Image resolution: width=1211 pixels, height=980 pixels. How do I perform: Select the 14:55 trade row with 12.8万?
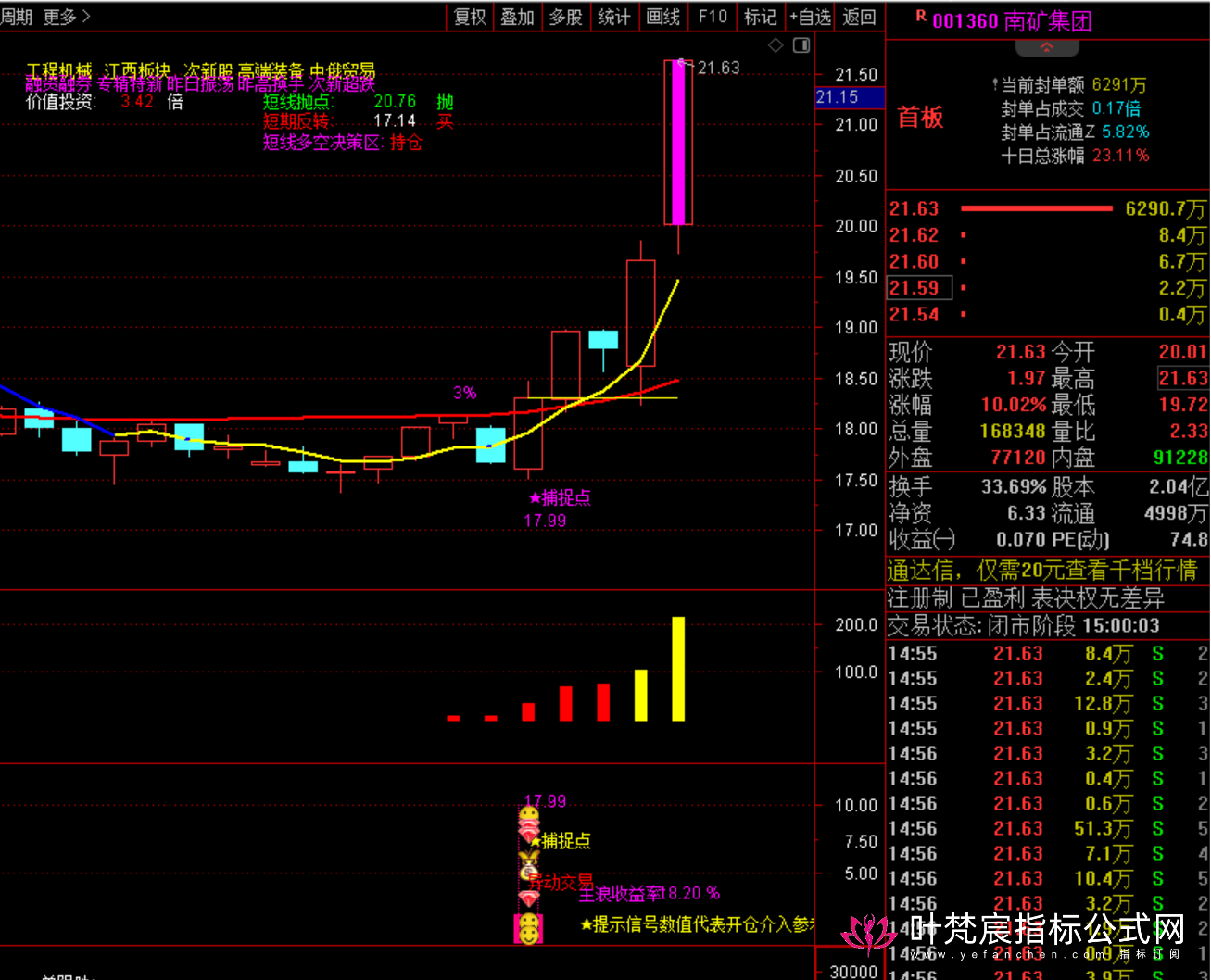[x=1047, y=704]
